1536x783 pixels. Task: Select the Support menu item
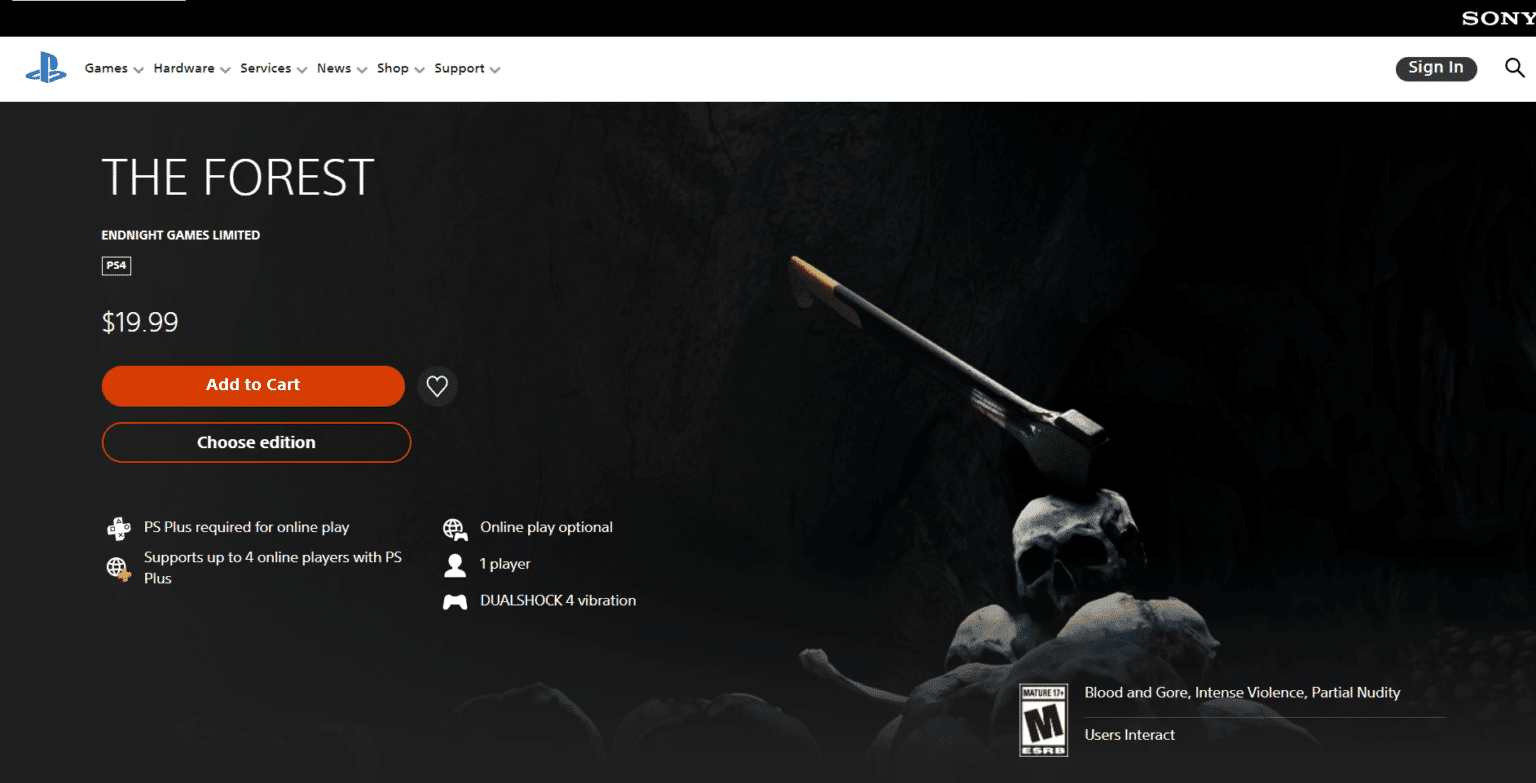pyautogui.click(x=460, y=68)
